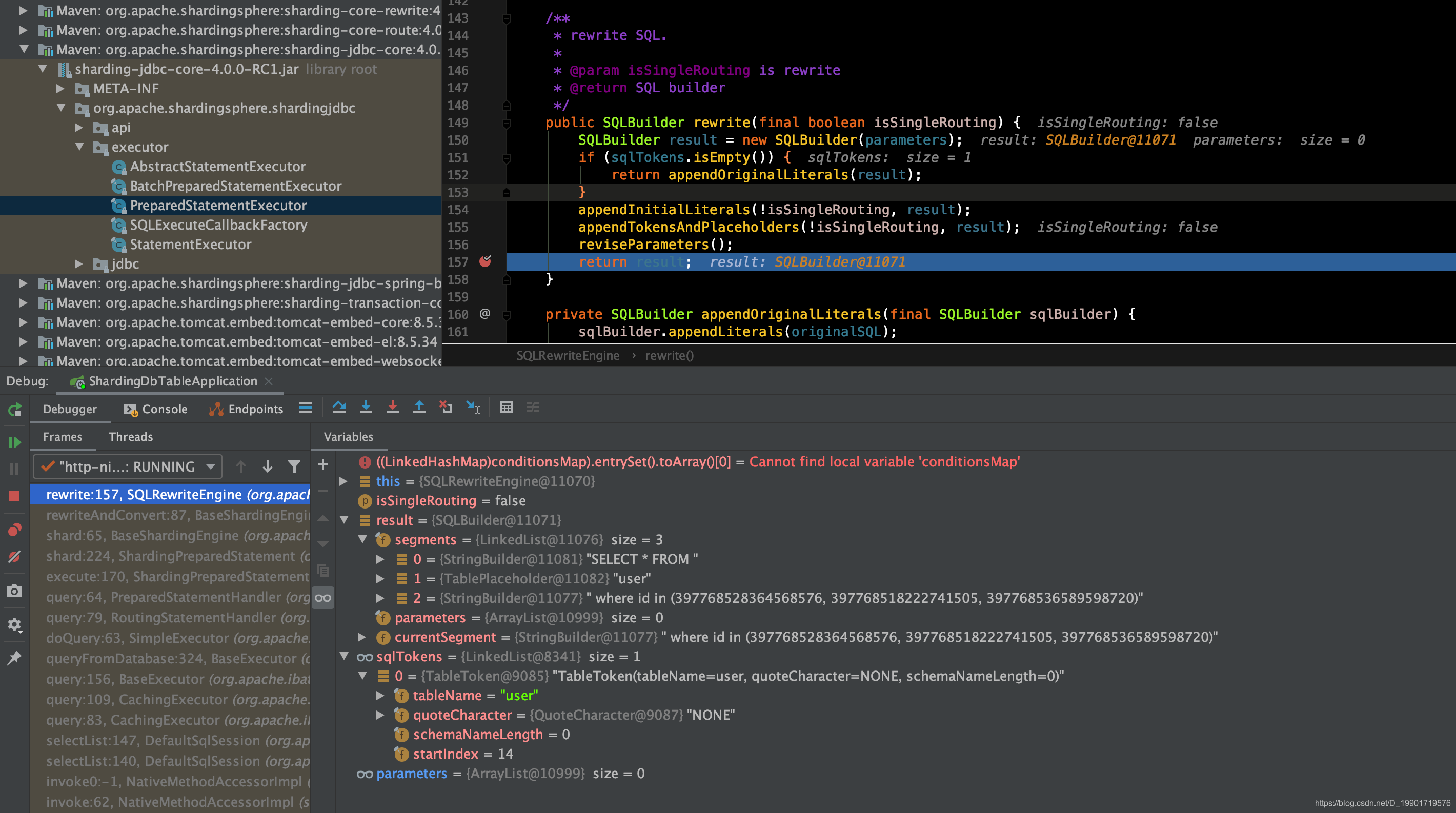
Task: Collapse the executor package folder
Action: tap(79, 147)
